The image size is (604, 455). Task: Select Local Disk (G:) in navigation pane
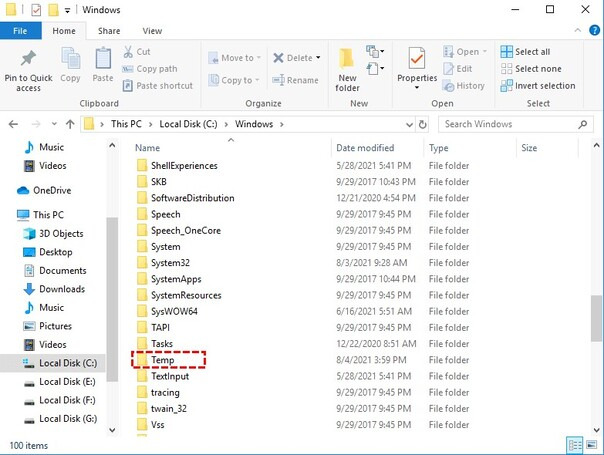point(60,418)
